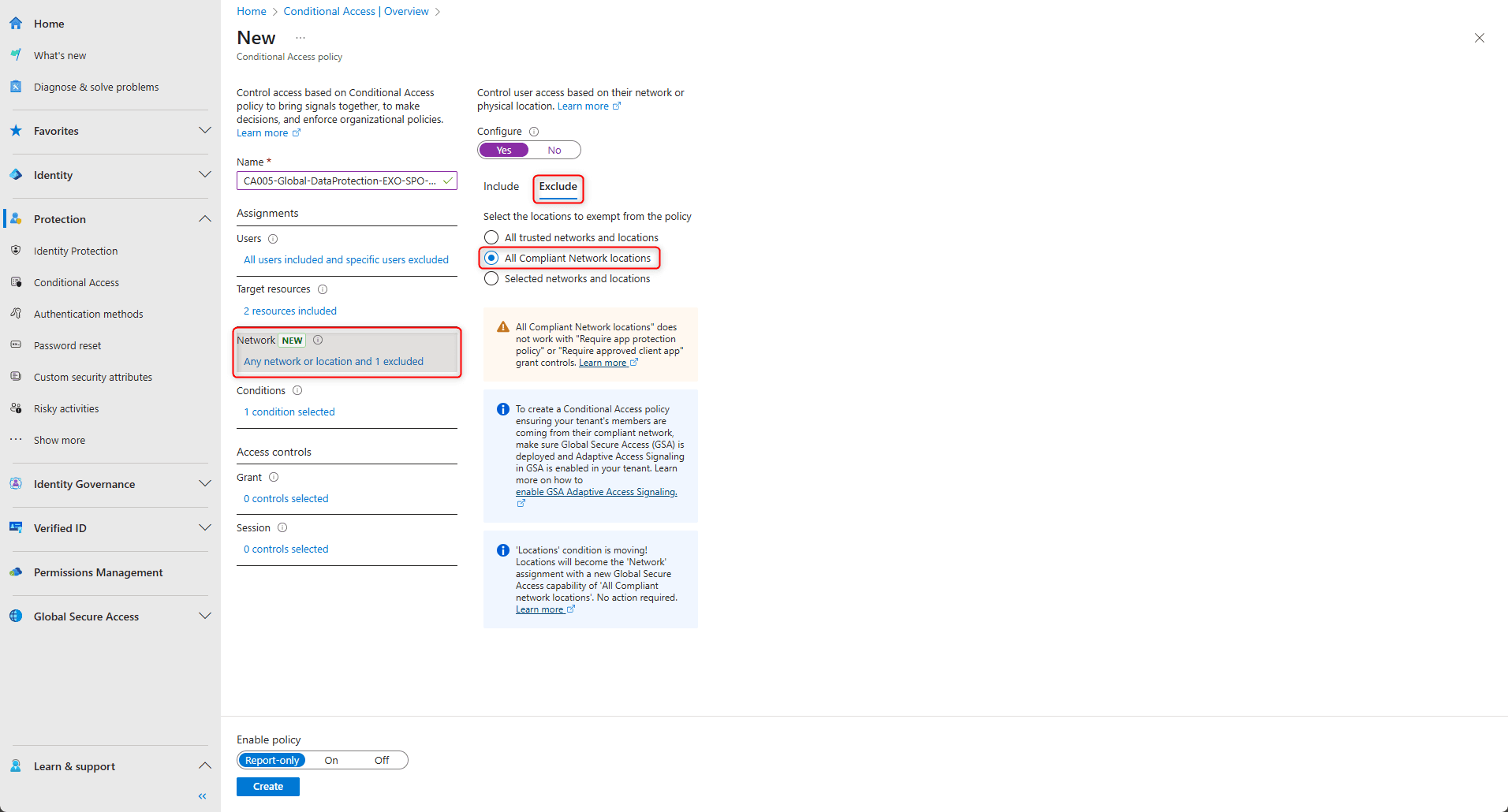Set Configure toggle to Yes
Image resolution: width=1508 pixels, height=812 pixels.
click(x=504, y=150)
